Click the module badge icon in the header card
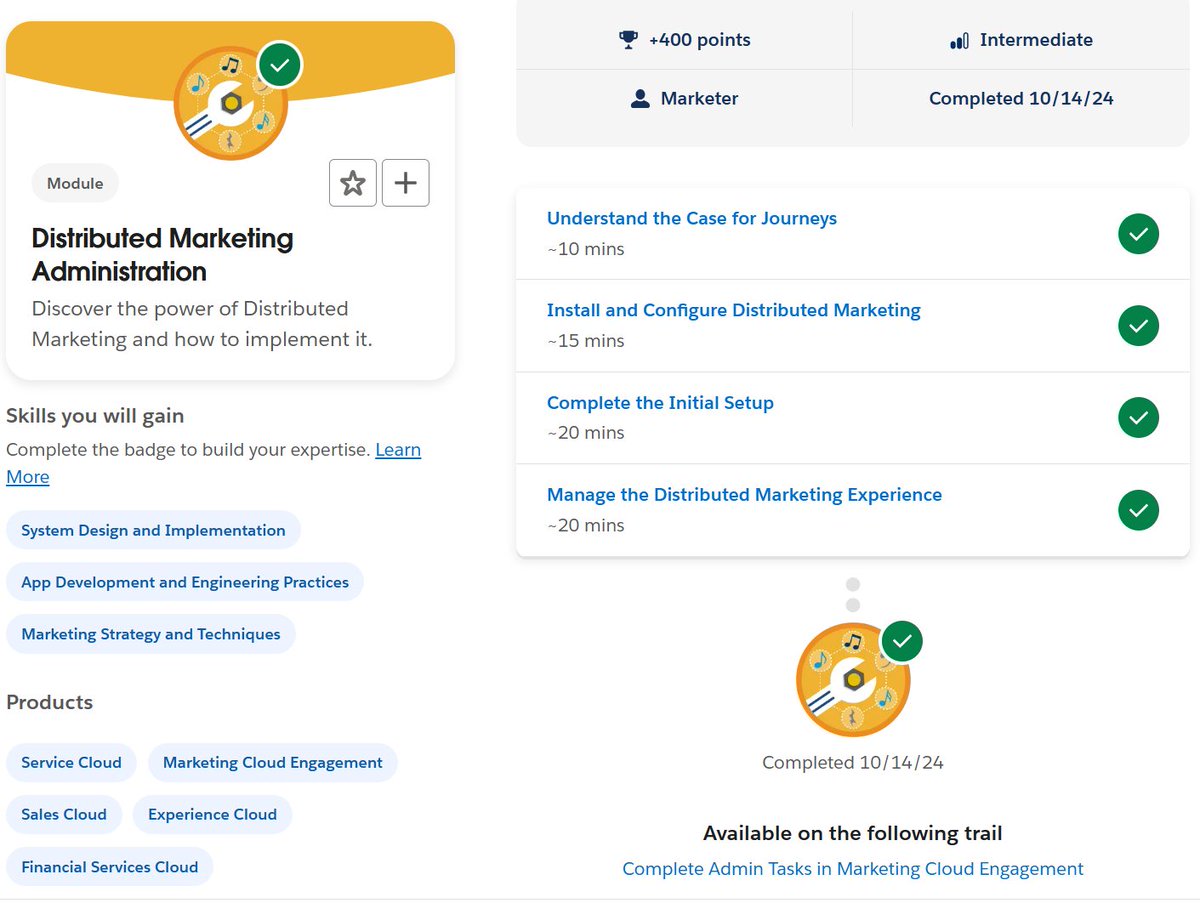1200x903 pixels. click(x=231, y=103)
